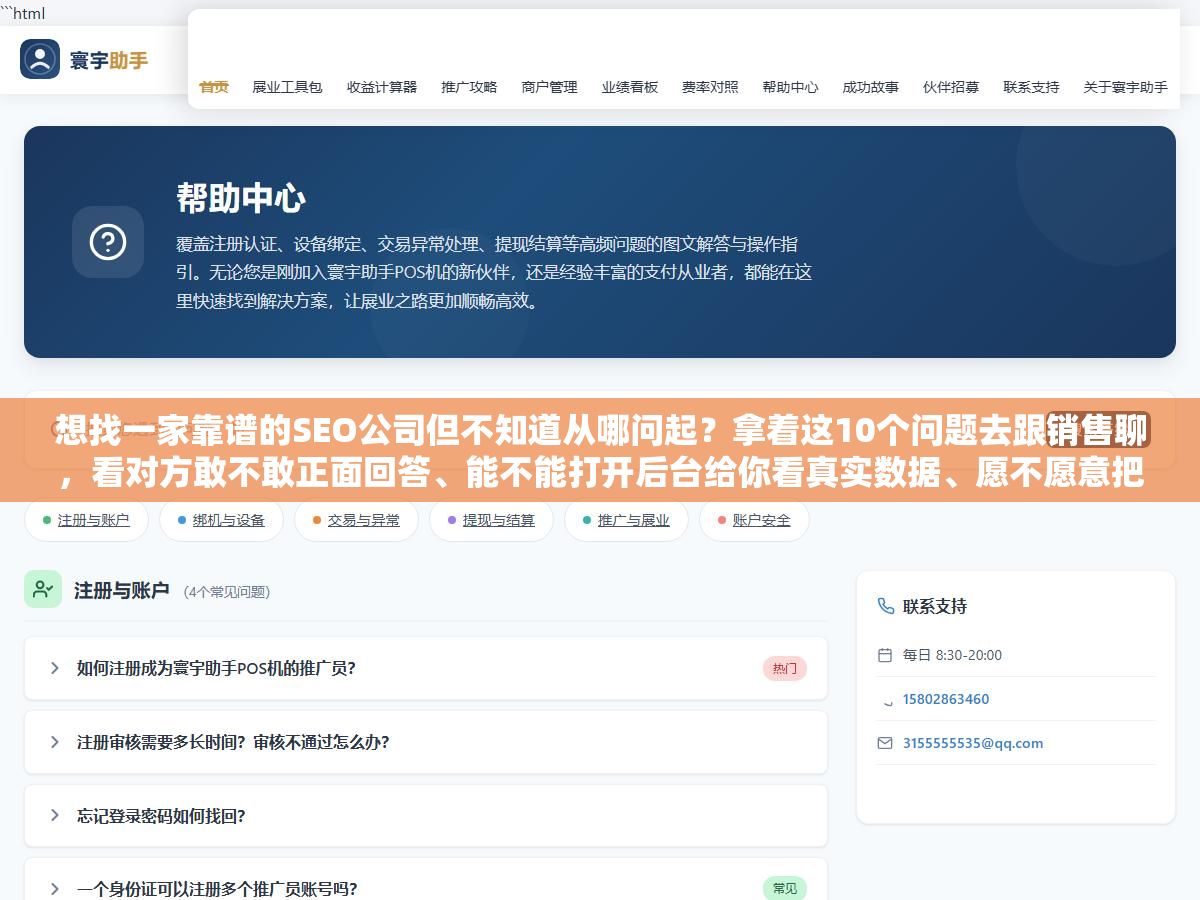Open the 关于寰宇助手 nav item

tap(1125, 87)
